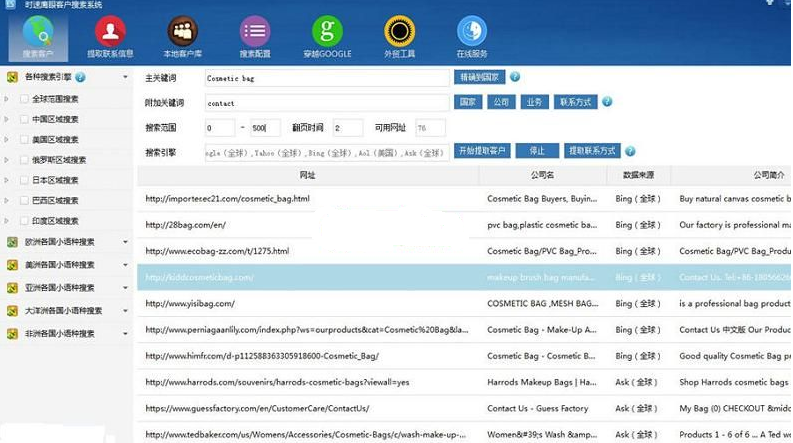Image resolution: width=793 pixels, height=443 pixels.
Task: Check the 中国区域搜索 checkbox
Action: [24, 119]
